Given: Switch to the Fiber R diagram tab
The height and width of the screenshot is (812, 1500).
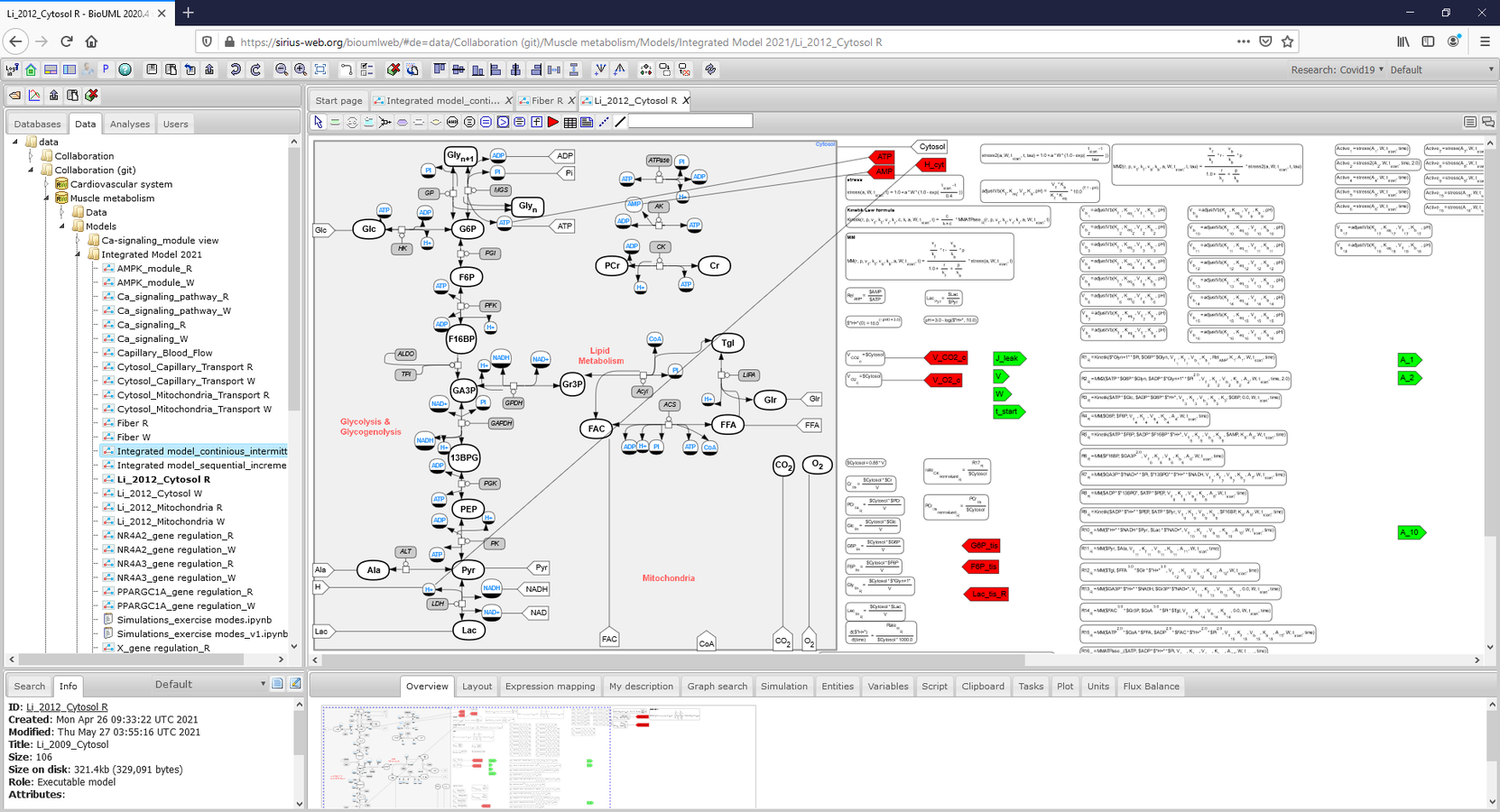Looking at the screenshot, I should pos(546,101).
